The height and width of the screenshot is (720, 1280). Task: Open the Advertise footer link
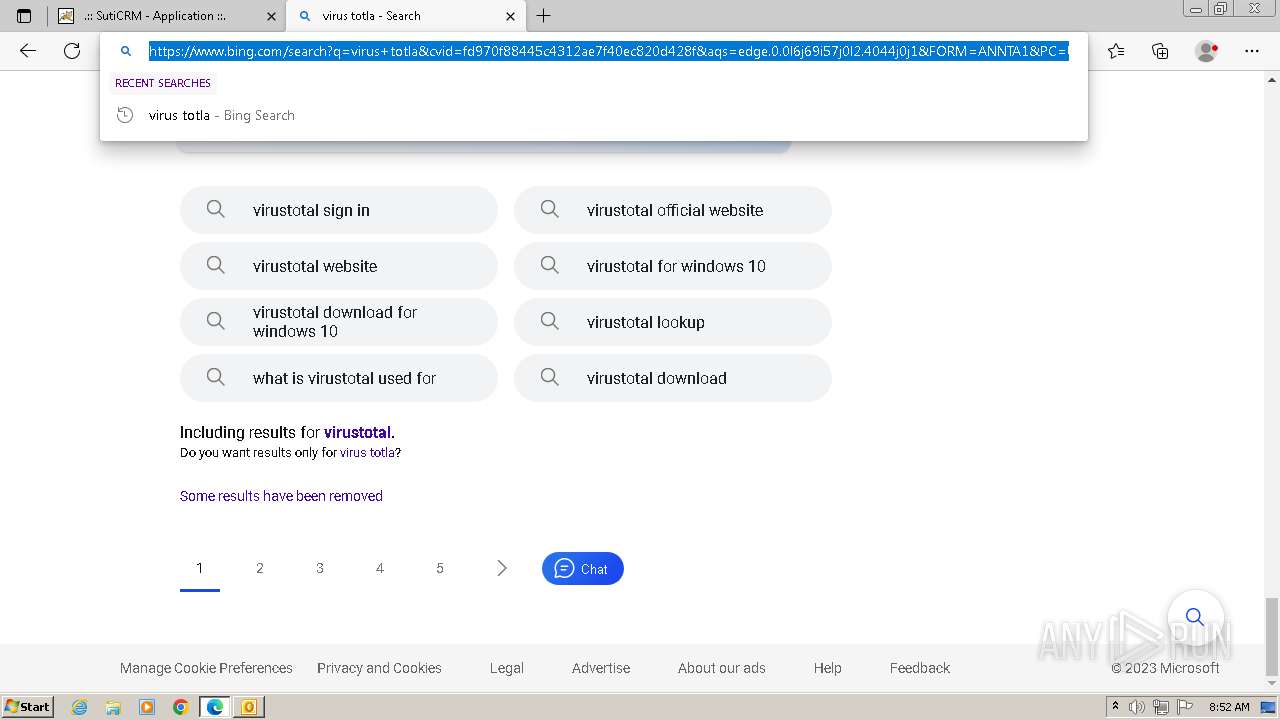click(x=601, y=668)
